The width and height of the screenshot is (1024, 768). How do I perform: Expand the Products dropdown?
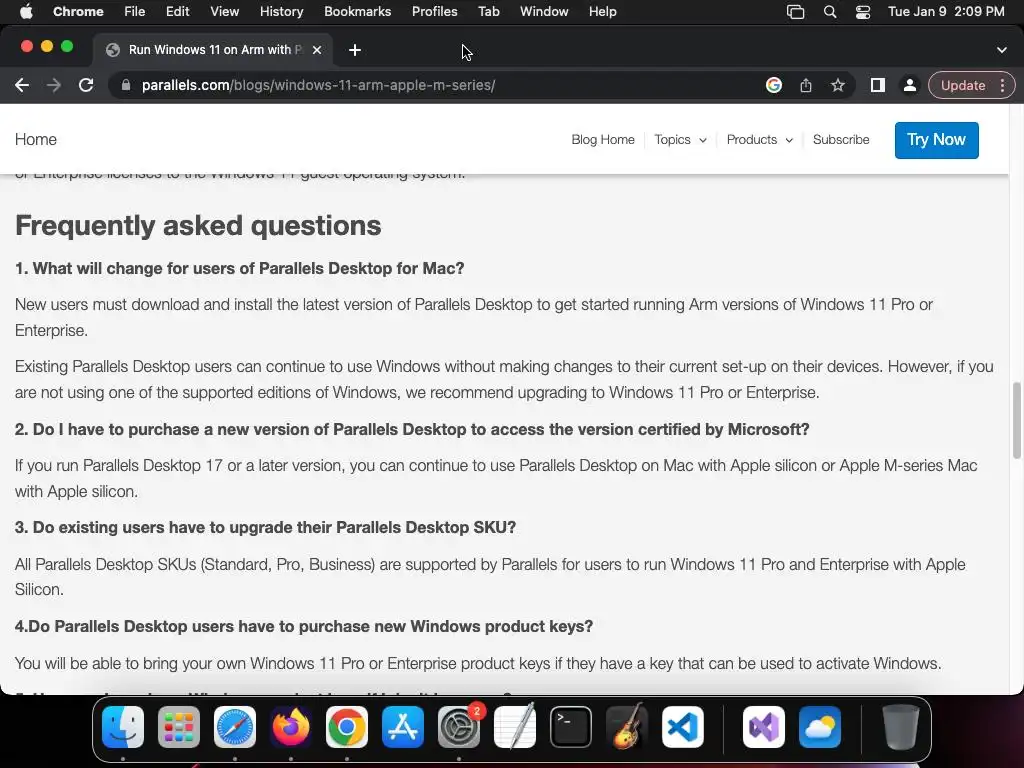760,140
